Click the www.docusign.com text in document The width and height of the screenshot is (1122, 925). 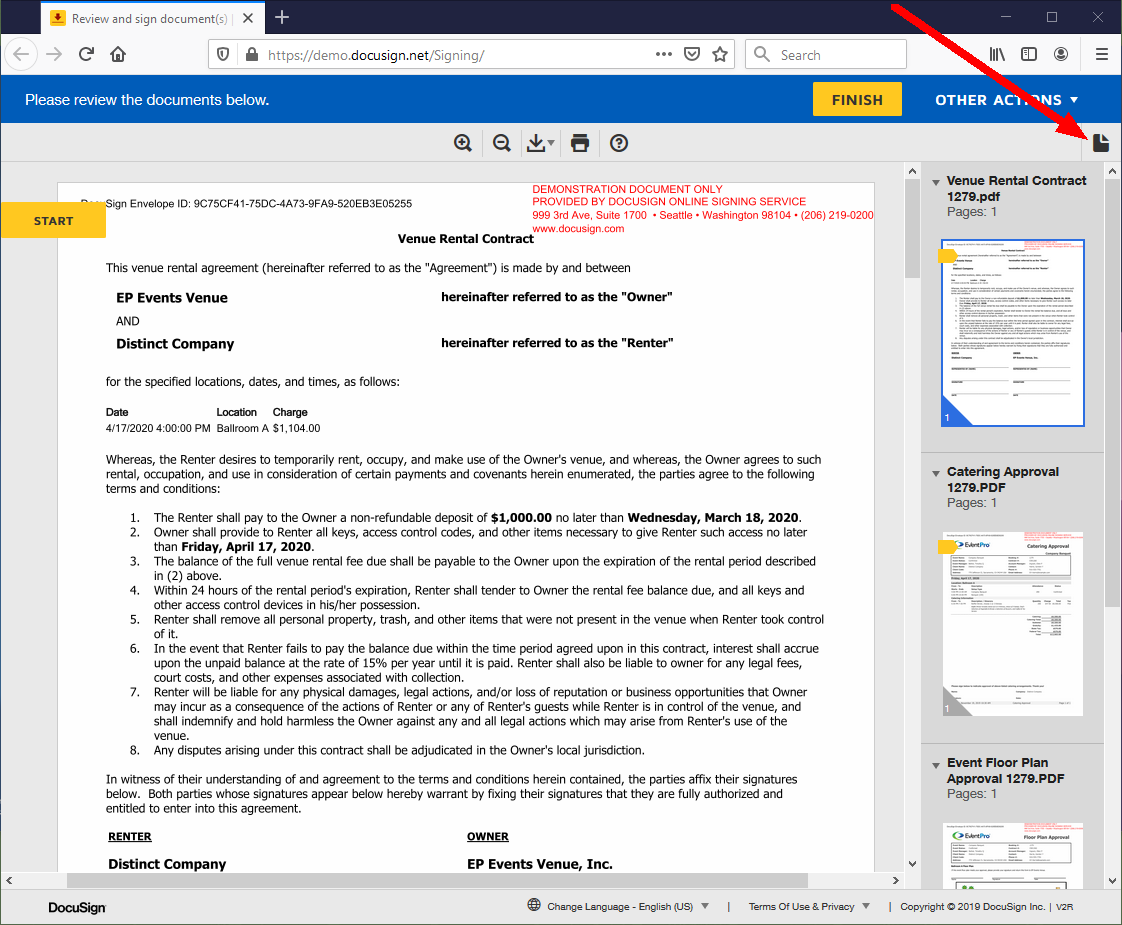point(578,229)
